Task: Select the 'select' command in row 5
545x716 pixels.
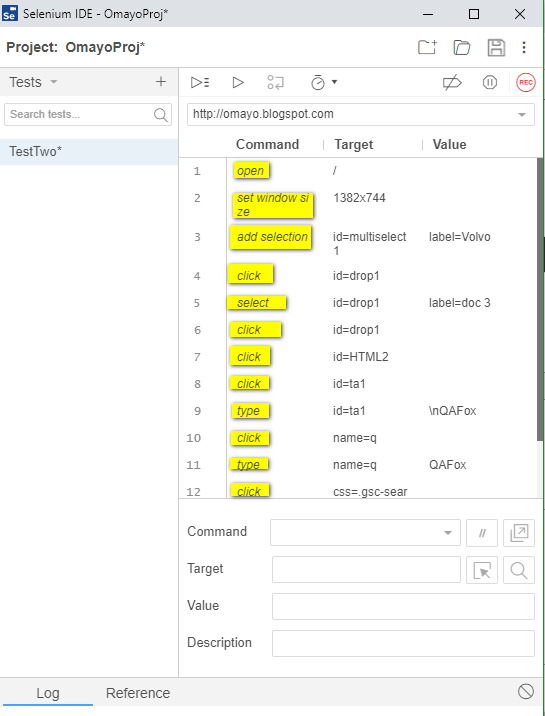Action: click(x=257, y=303)
